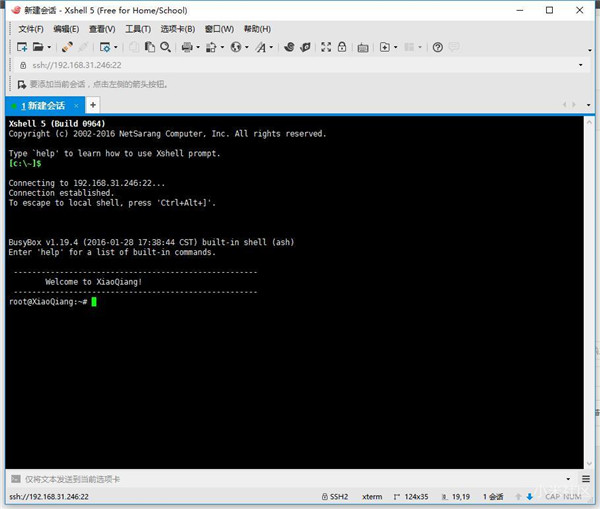Viewport: 600px width, 509px height.
Task: Click the globe encoding toolbar icon
Action: click(x=236, y=47)
